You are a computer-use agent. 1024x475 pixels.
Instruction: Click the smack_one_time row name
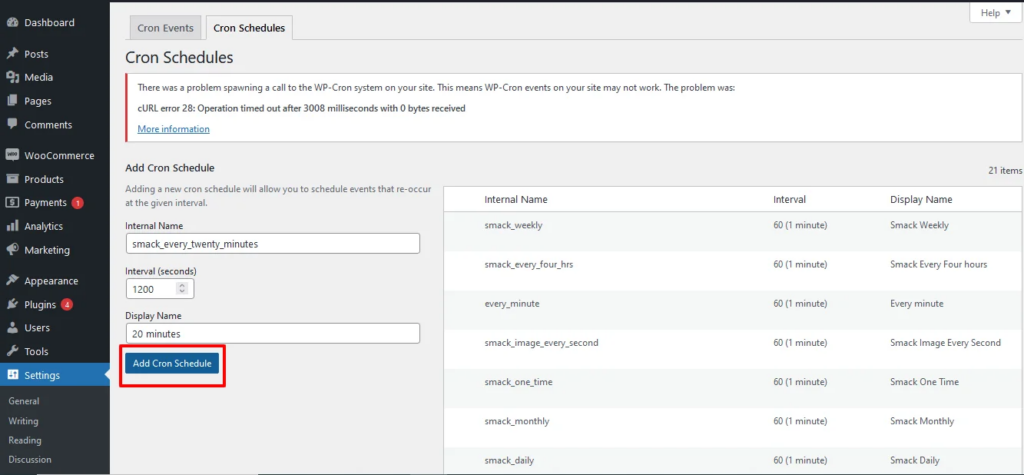tap(519, 382)
